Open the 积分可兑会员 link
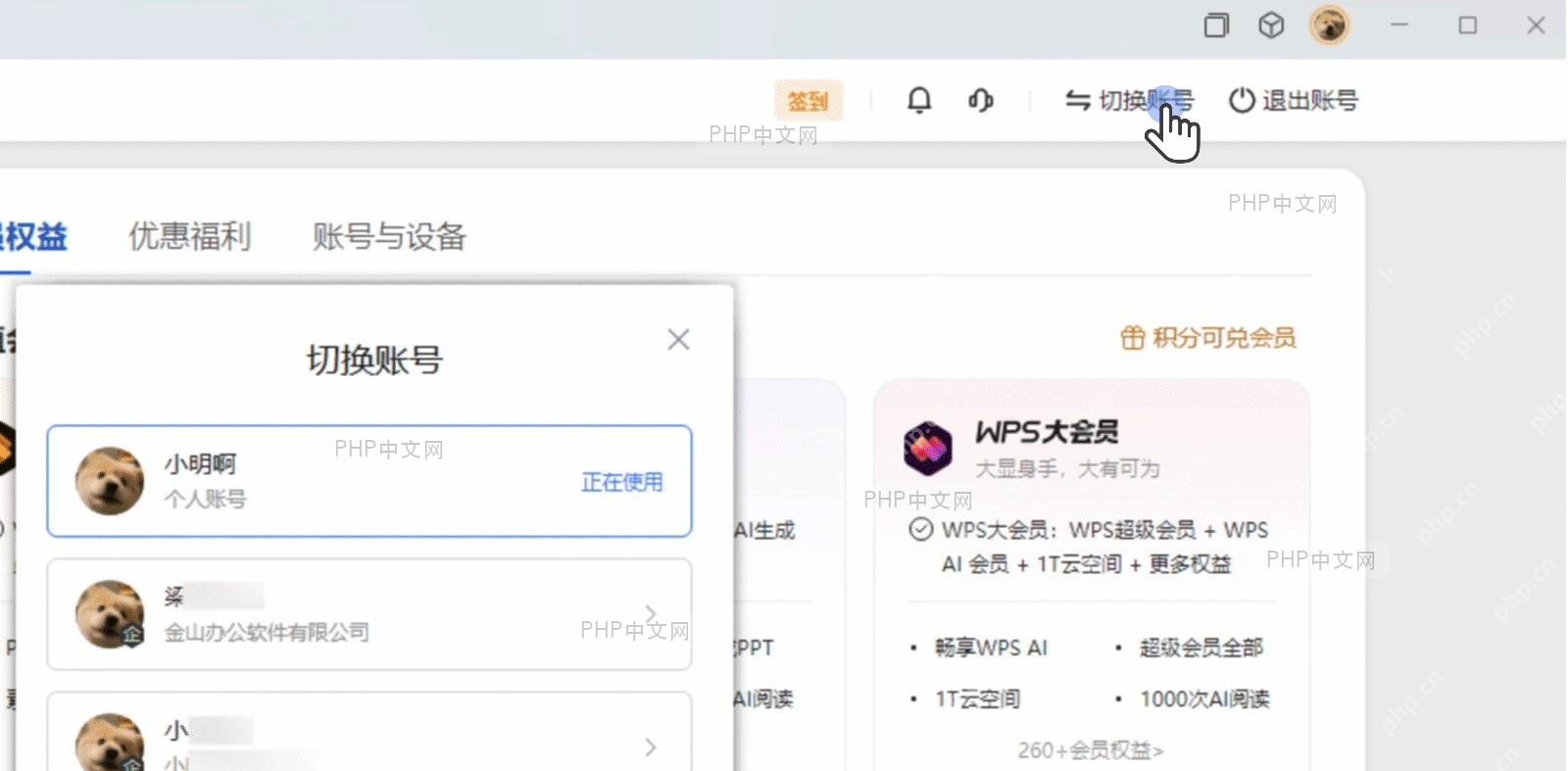This screenshot has height=771, width=1568. (1224, 338)
